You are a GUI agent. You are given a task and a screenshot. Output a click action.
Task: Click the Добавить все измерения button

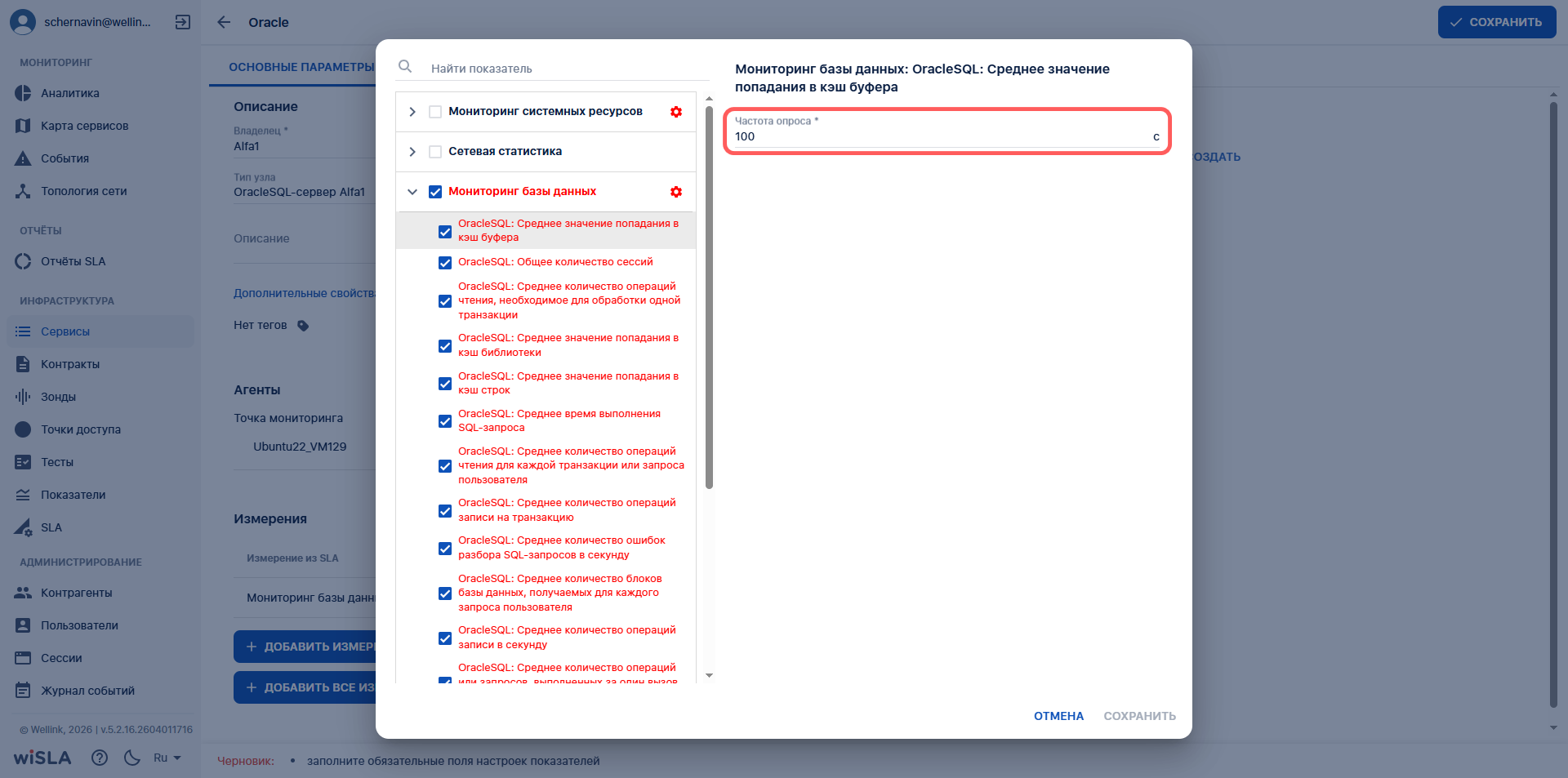tap(305, 687)
